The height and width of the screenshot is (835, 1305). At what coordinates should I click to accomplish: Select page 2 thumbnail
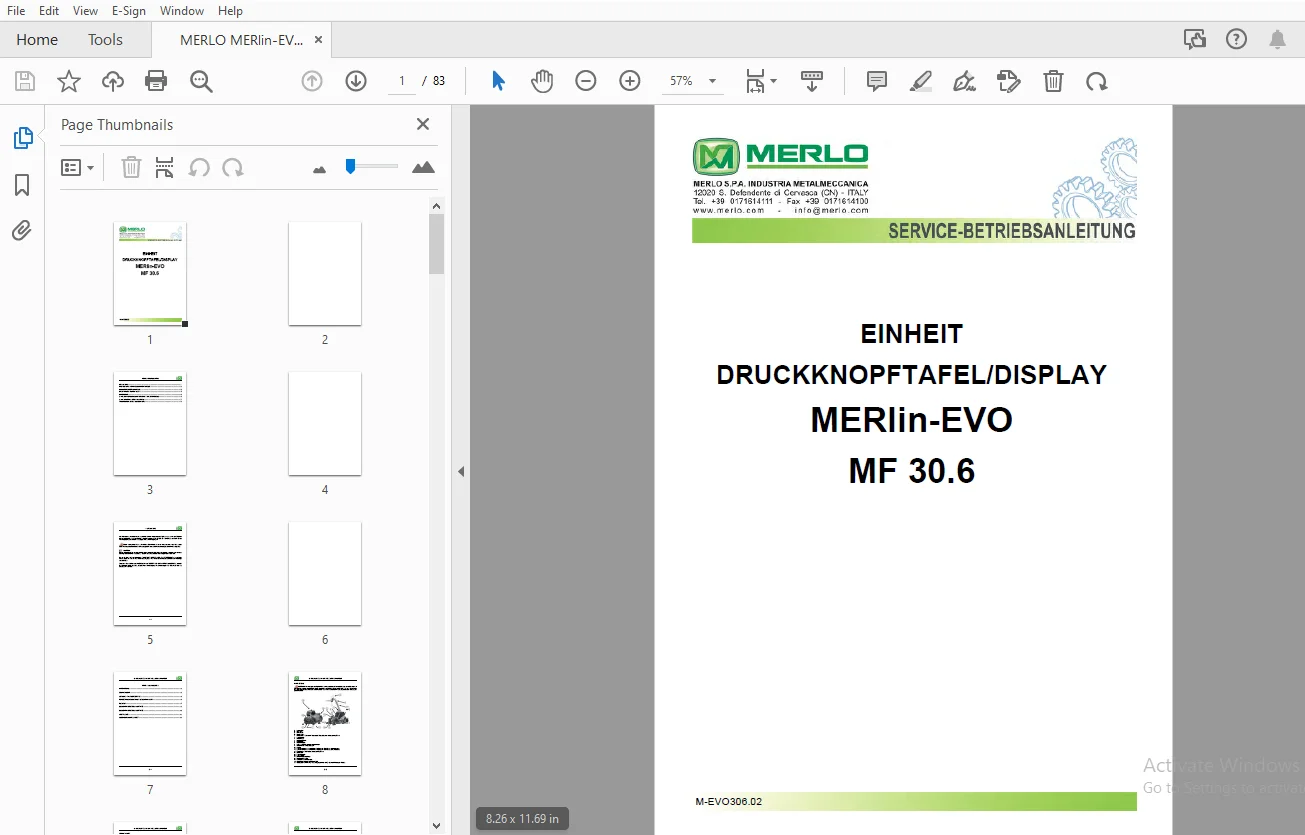coord(325,274)
